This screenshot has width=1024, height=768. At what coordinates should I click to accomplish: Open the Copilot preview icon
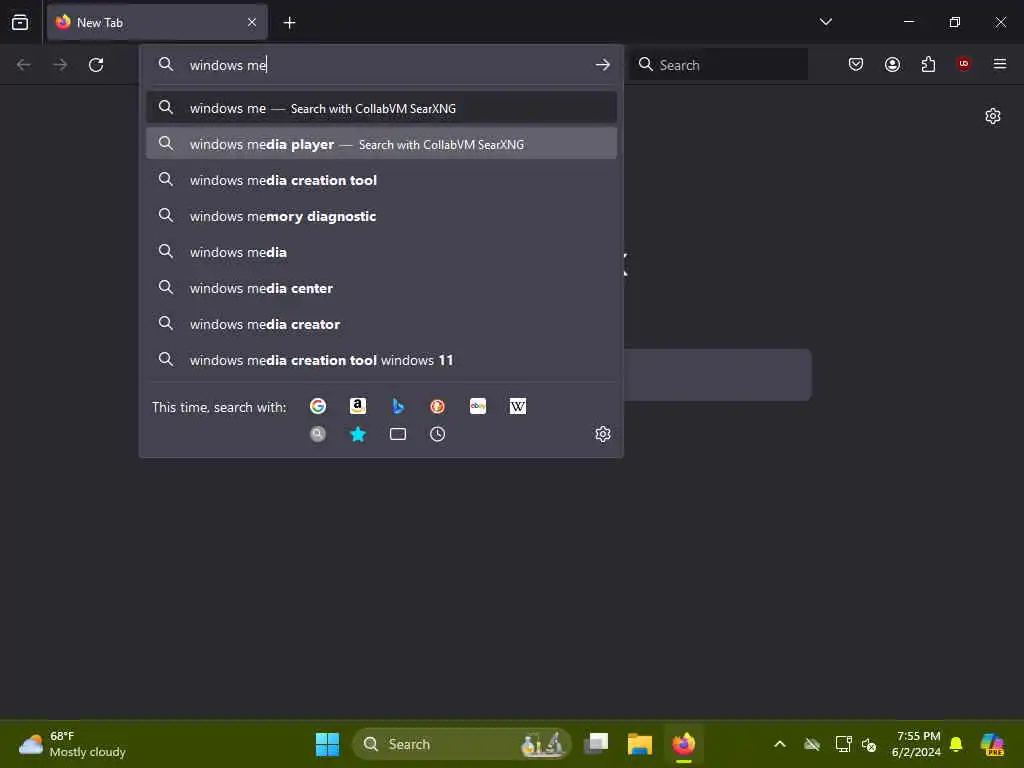coord(992,744)
